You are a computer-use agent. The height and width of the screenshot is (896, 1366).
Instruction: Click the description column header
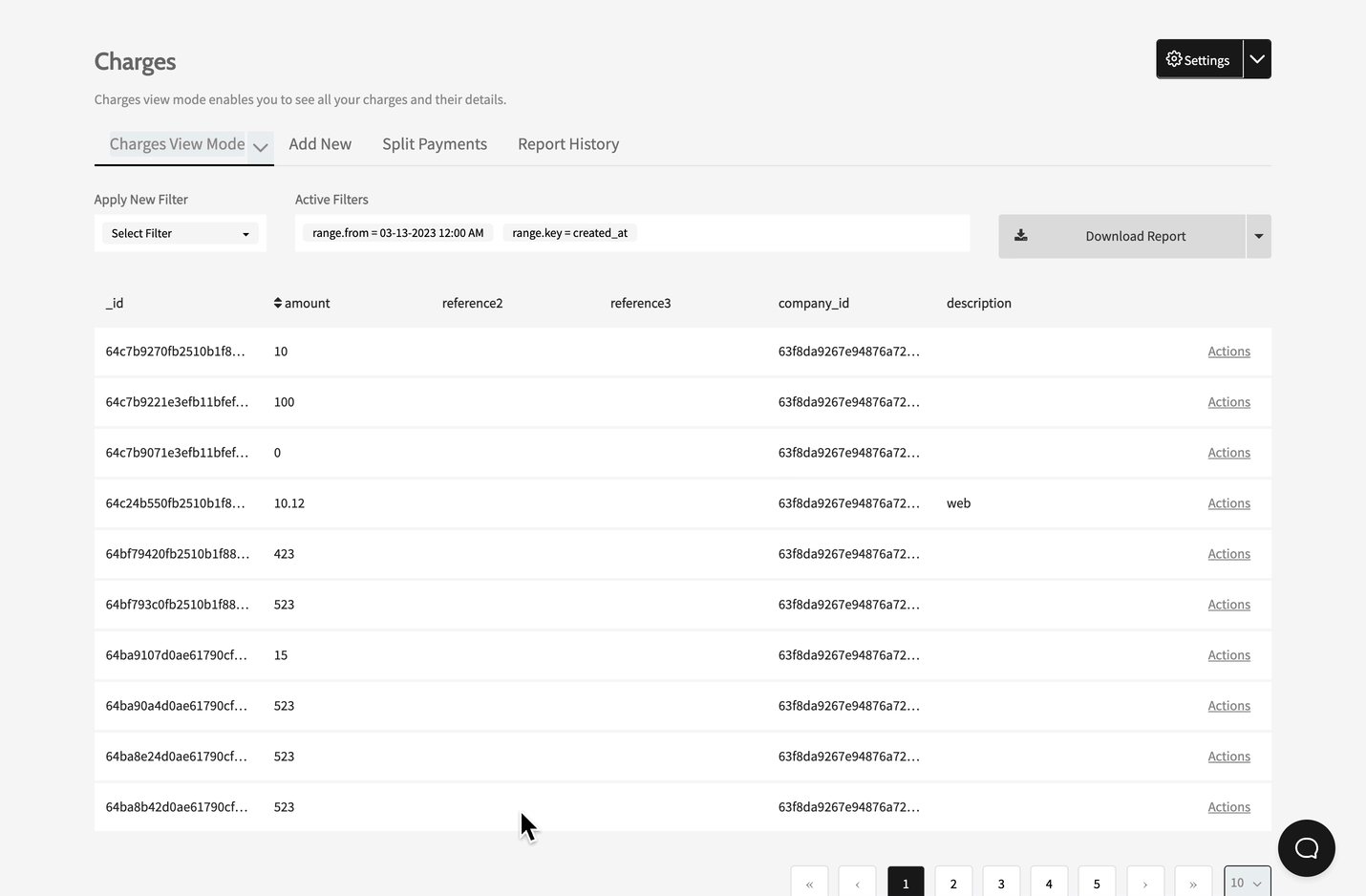coord(979,303)
